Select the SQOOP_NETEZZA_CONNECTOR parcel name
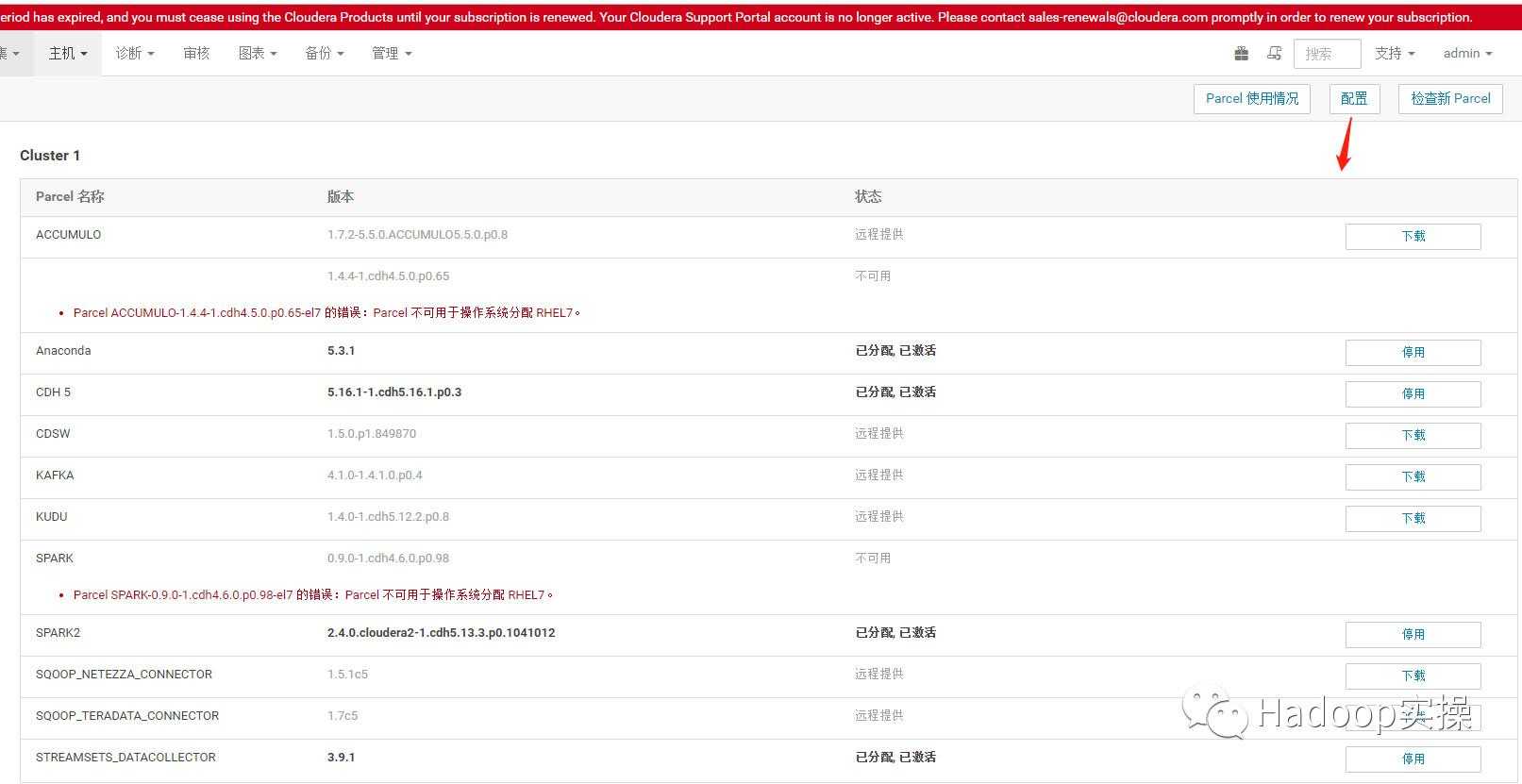1522x784 pixels. [124, 674]
